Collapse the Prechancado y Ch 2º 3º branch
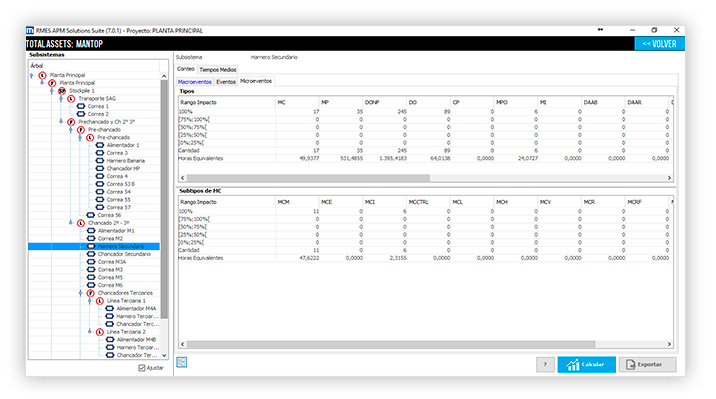Image resolution: width=716 pixels, height=399 pixels. pos(61,122)
